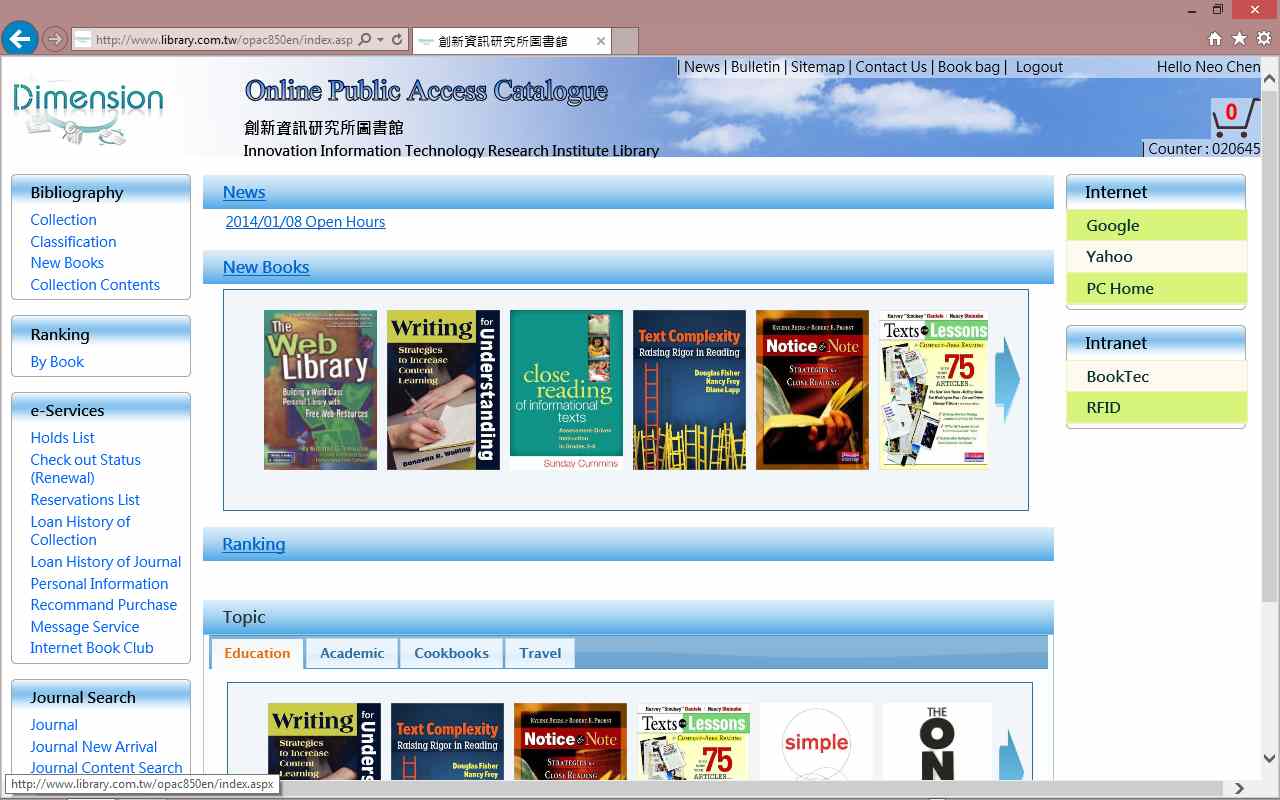The height and width of the screenshot is (800, 1280).
Task: Open the Simple book cover in Topic
Action: (816, 742)
